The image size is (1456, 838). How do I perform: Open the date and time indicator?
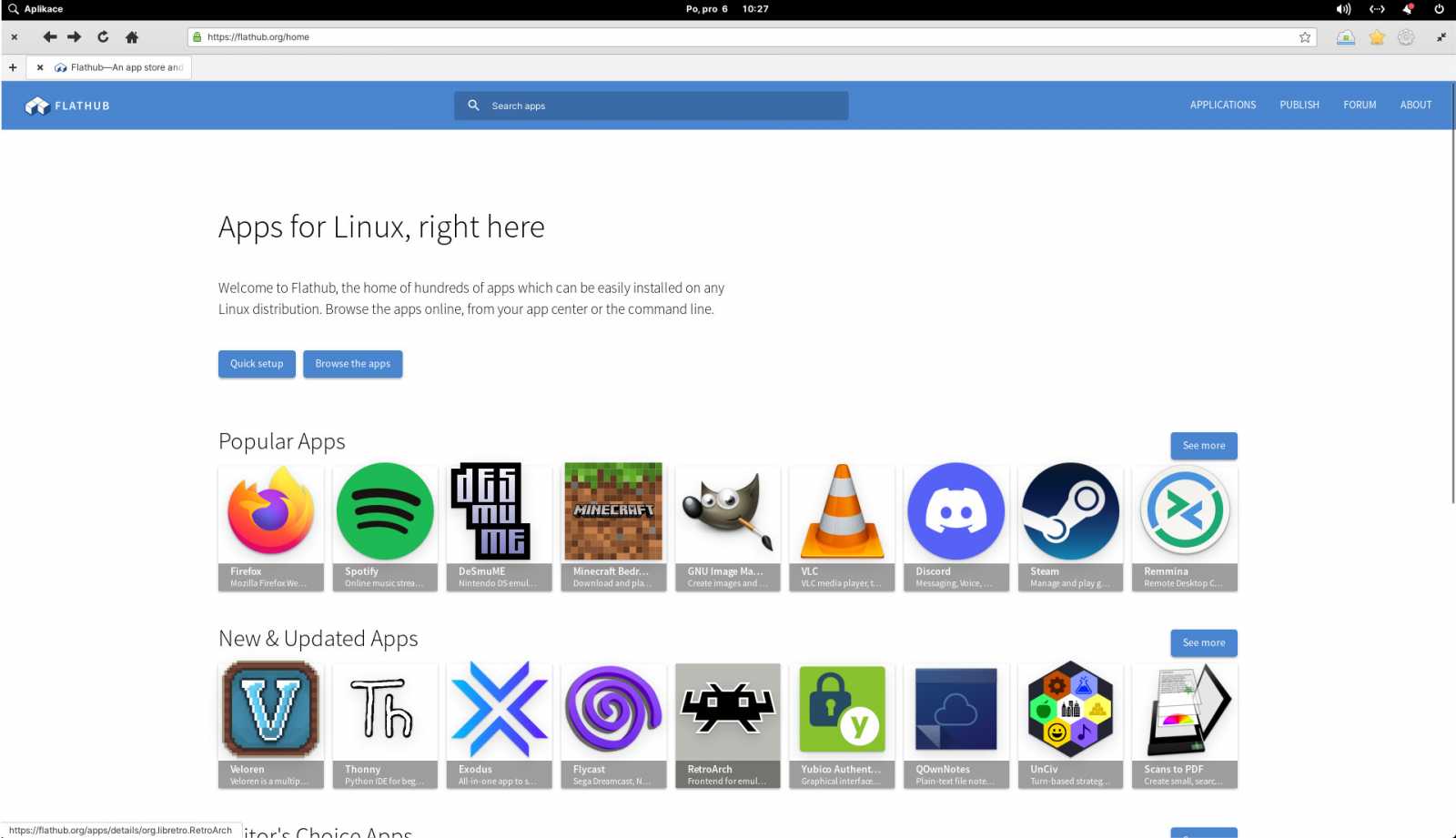pos(727,9)
